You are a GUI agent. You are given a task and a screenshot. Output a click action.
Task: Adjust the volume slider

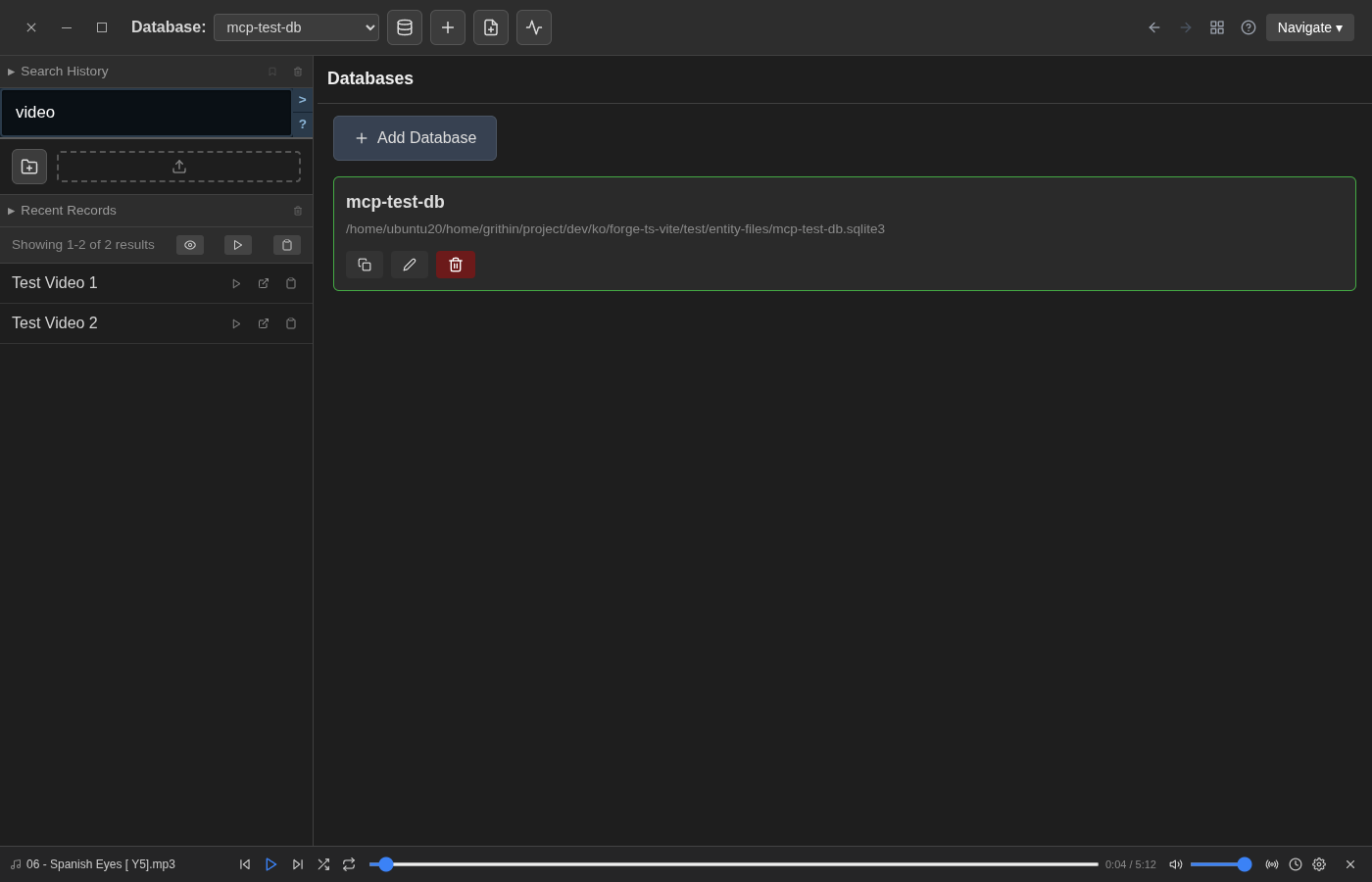[x=1219, y=864]
